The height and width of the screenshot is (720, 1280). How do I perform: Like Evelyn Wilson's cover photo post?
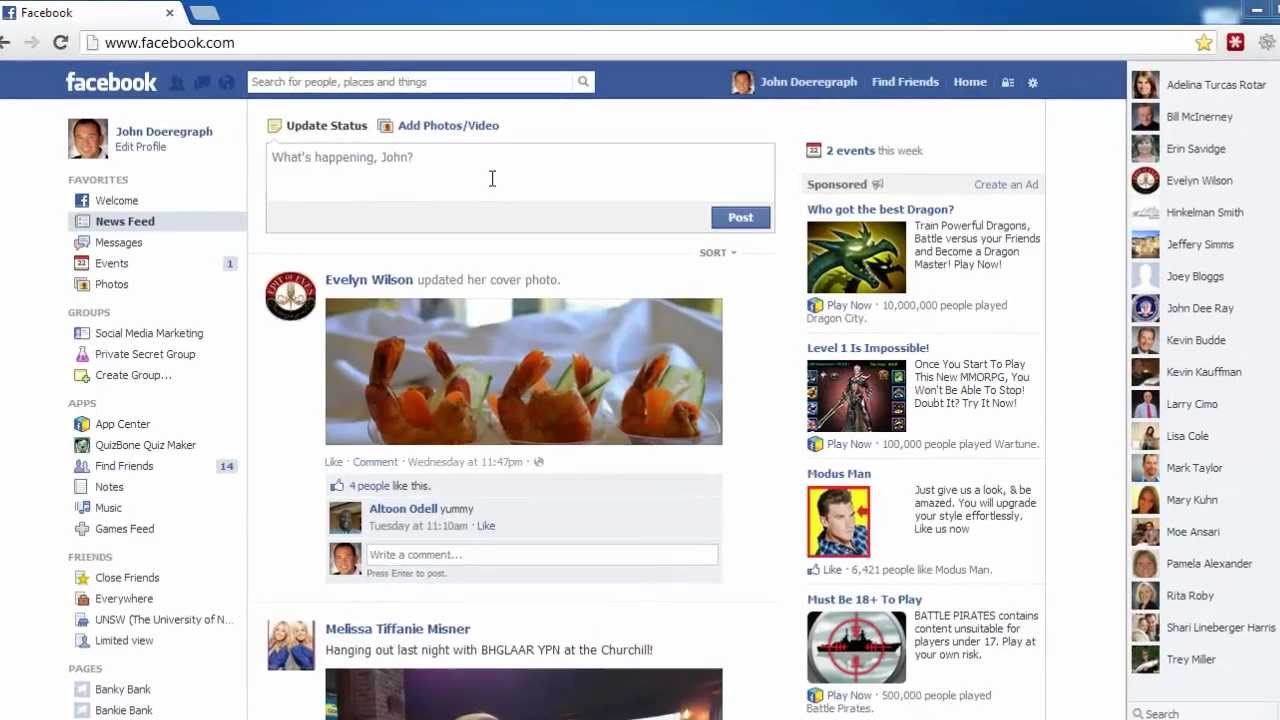(333, 462)
